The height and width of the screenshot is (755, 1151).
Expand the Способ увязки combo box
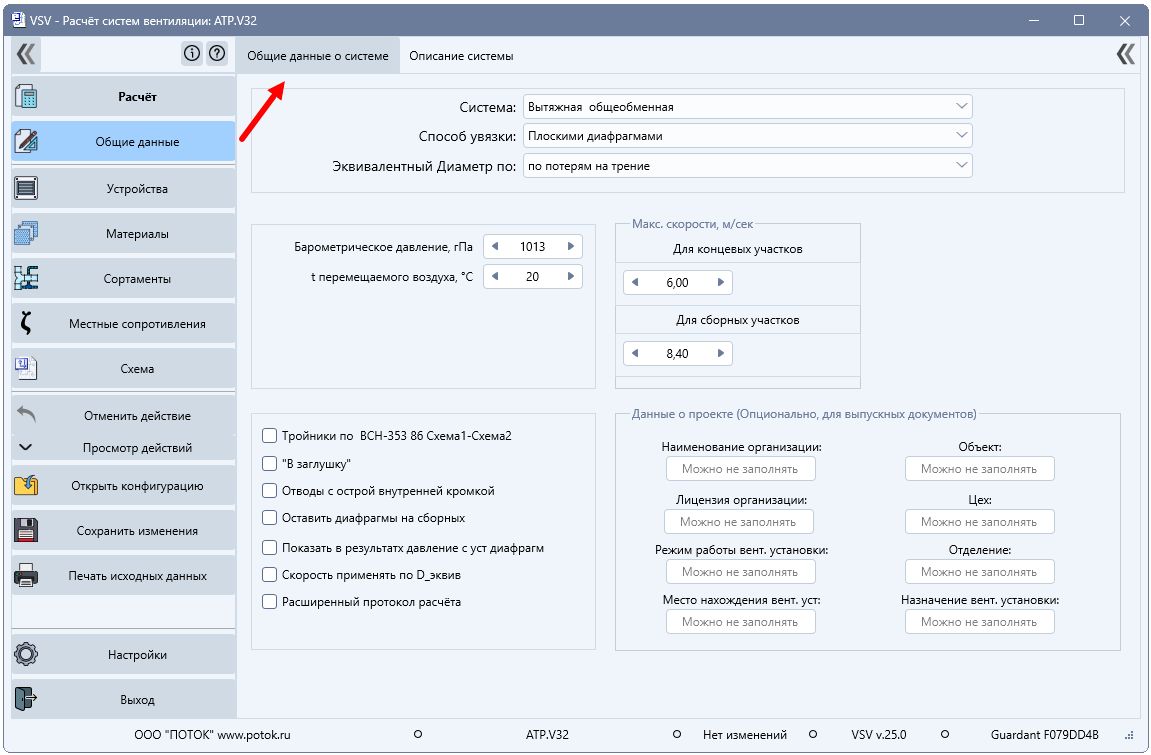click(x=747, y=136)
